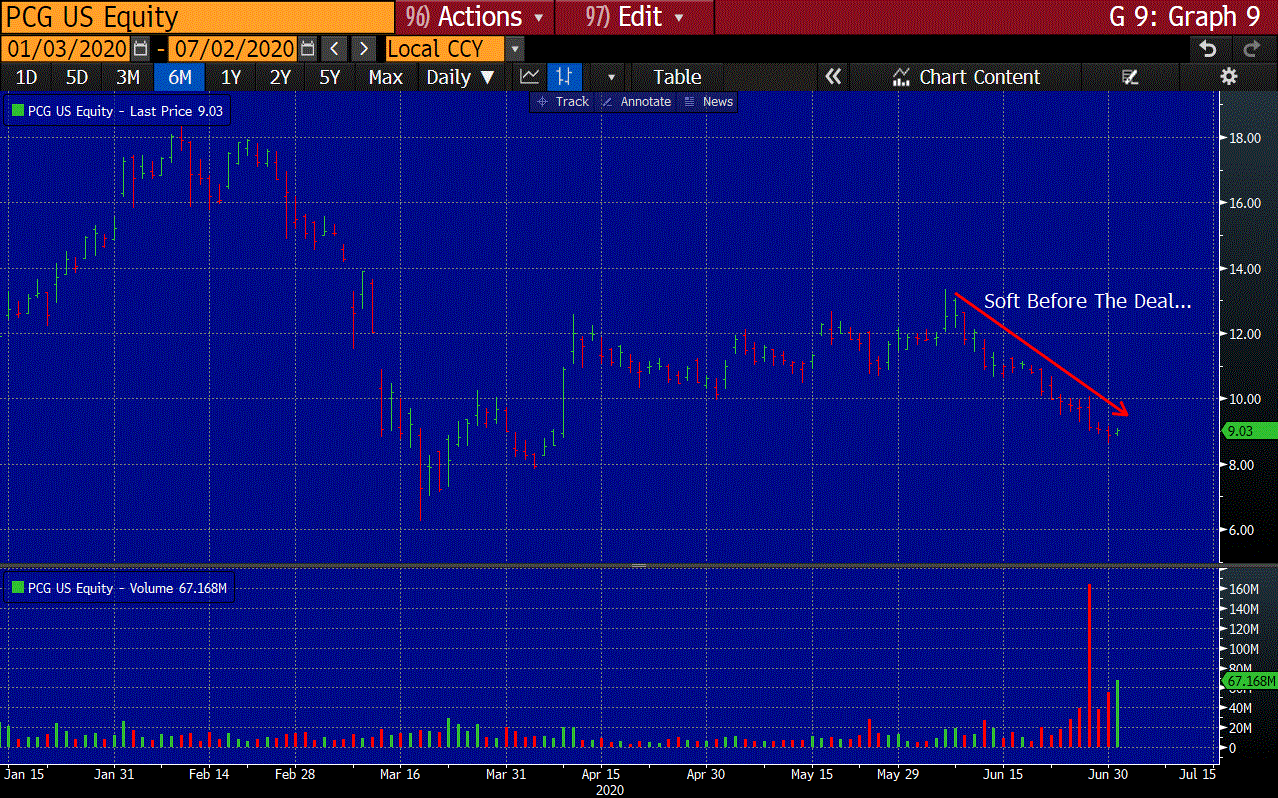Screen dimensions: 1278x798
Task: Open the Edit menu
Action: coord(634,17)
